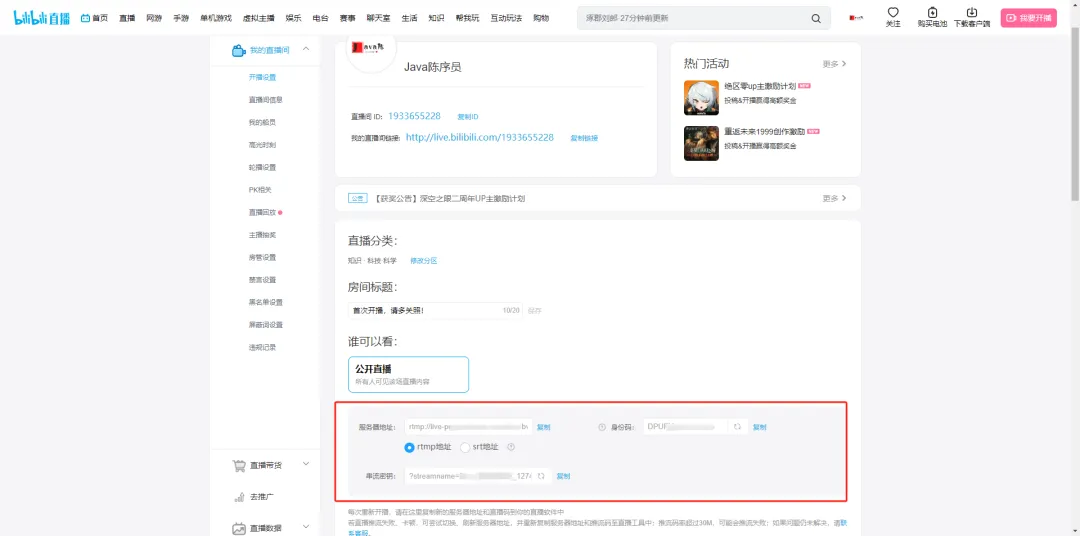The width and height of the screenshot is (1080, 536).
Task: Open the 网游 top navigation item
Action: pos(154,18)
